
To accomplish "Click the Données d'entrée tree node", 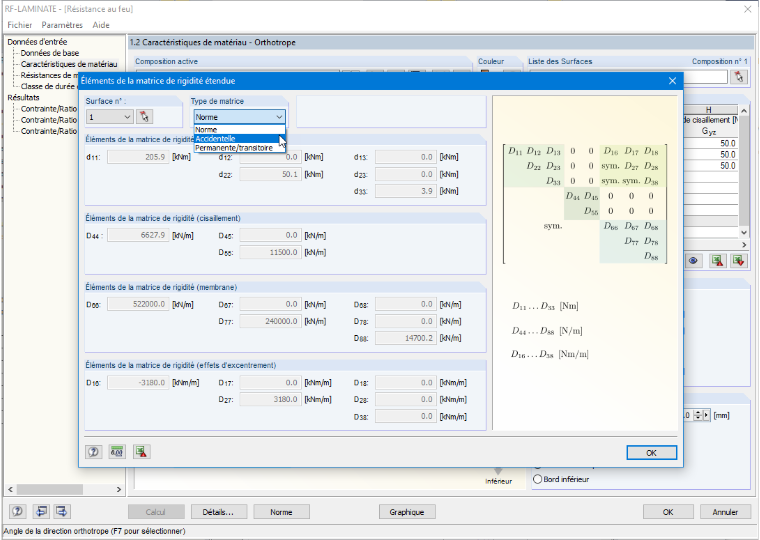I will [37, 42].
